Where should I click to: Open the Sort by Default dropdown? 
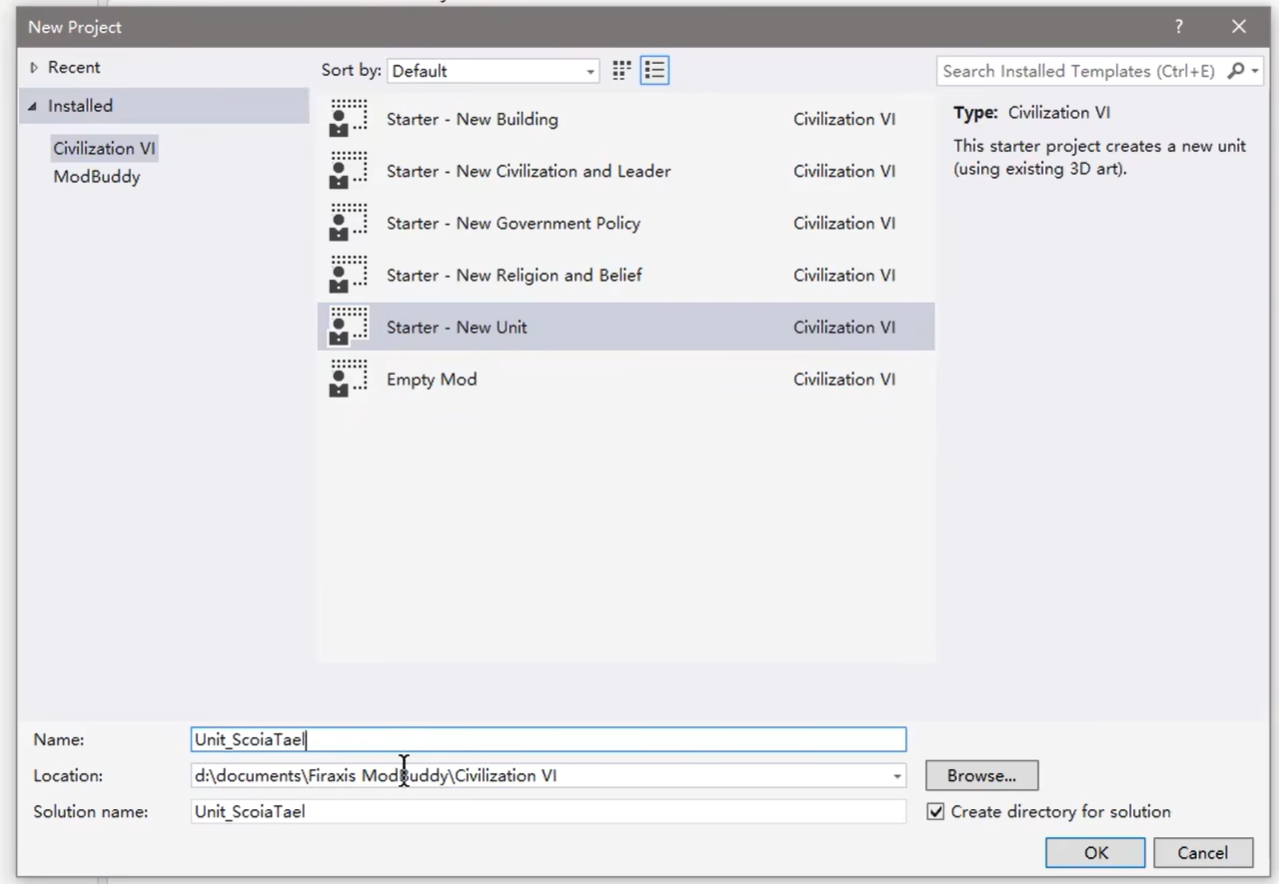tap(493, 71)
